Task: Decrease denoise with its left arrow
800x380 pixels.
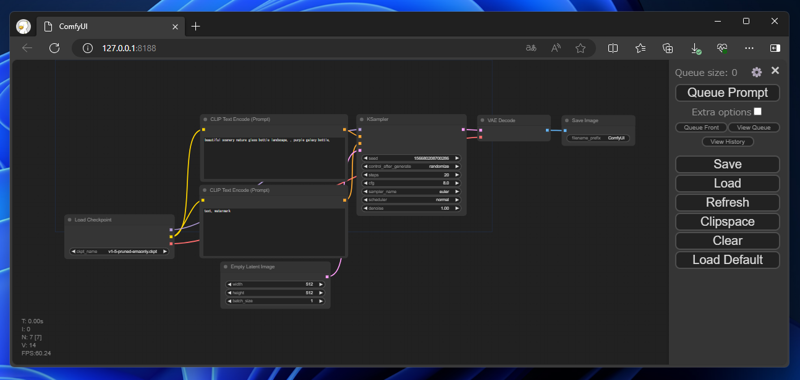Action: point(366,209)
